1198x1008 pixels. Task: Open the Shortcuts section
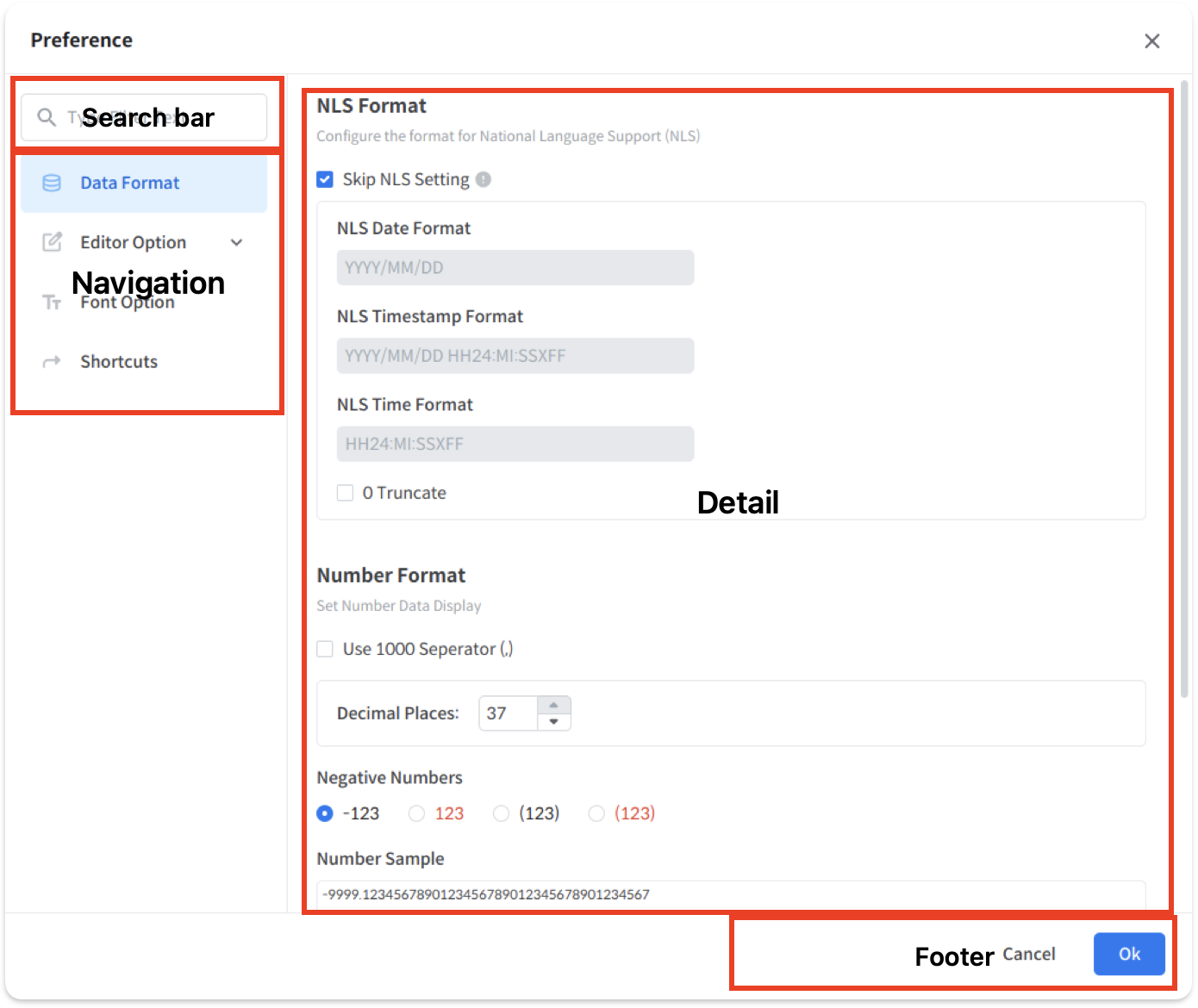[119, 362]
